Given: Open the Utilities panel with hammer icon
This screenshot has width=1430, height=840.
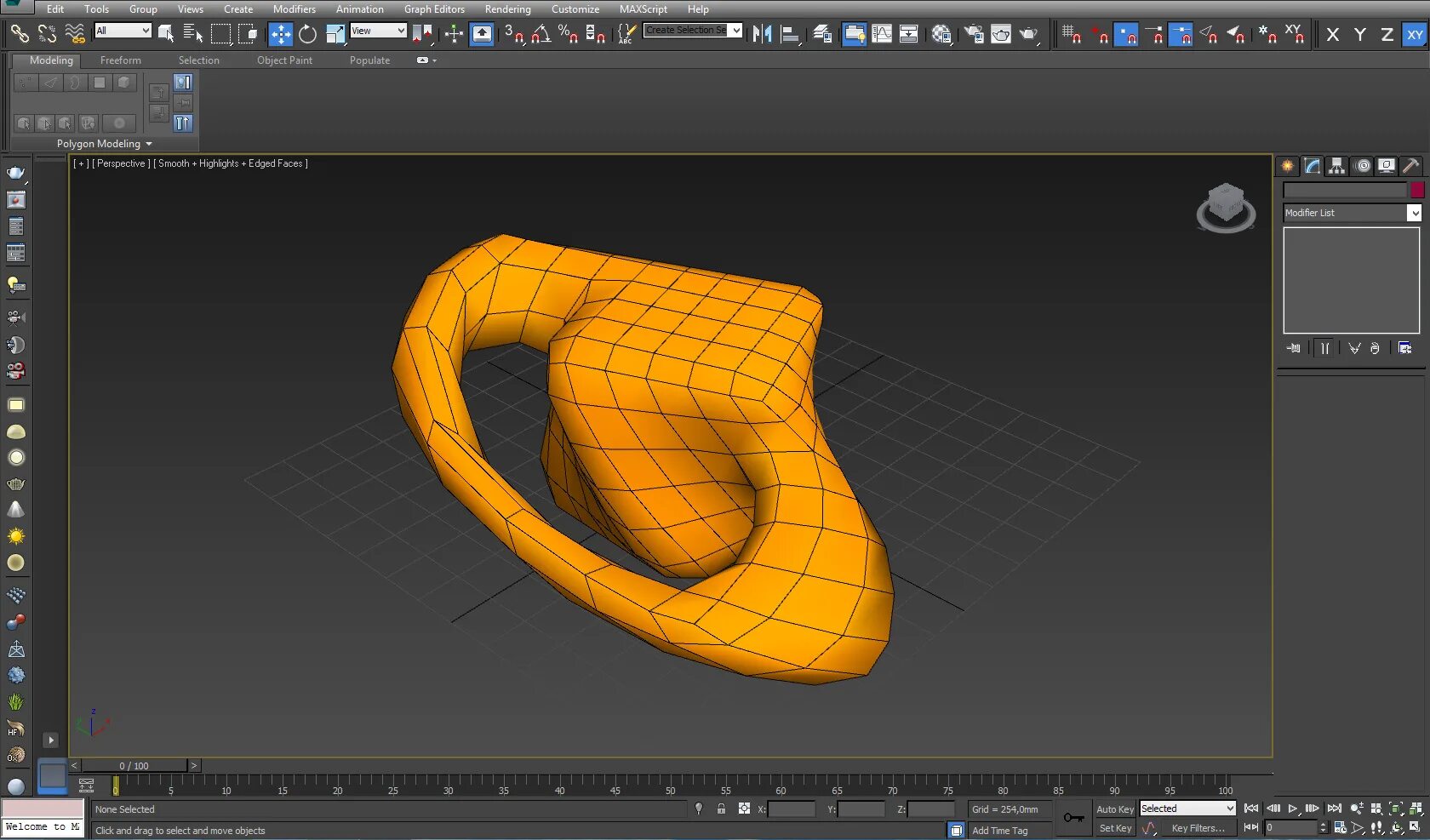Looking at the screenshot, I should [x=1410, y=166].
